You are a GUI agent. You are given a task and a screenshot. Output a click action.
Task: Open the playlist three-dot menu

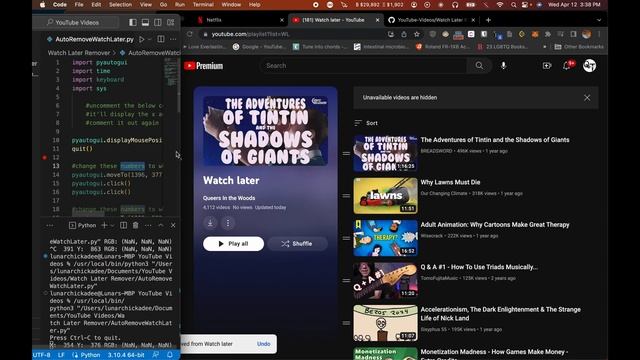(x=228, y=223)
